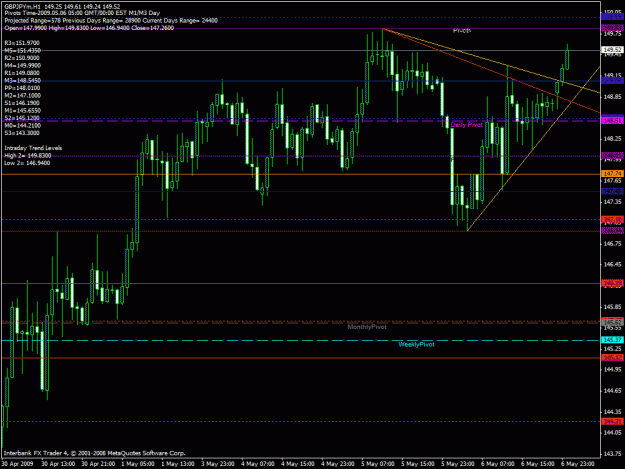The height and width of the screenshot is (469, 625).
Task: Click the 144.95 price scale value
Action: click(613, 370)
